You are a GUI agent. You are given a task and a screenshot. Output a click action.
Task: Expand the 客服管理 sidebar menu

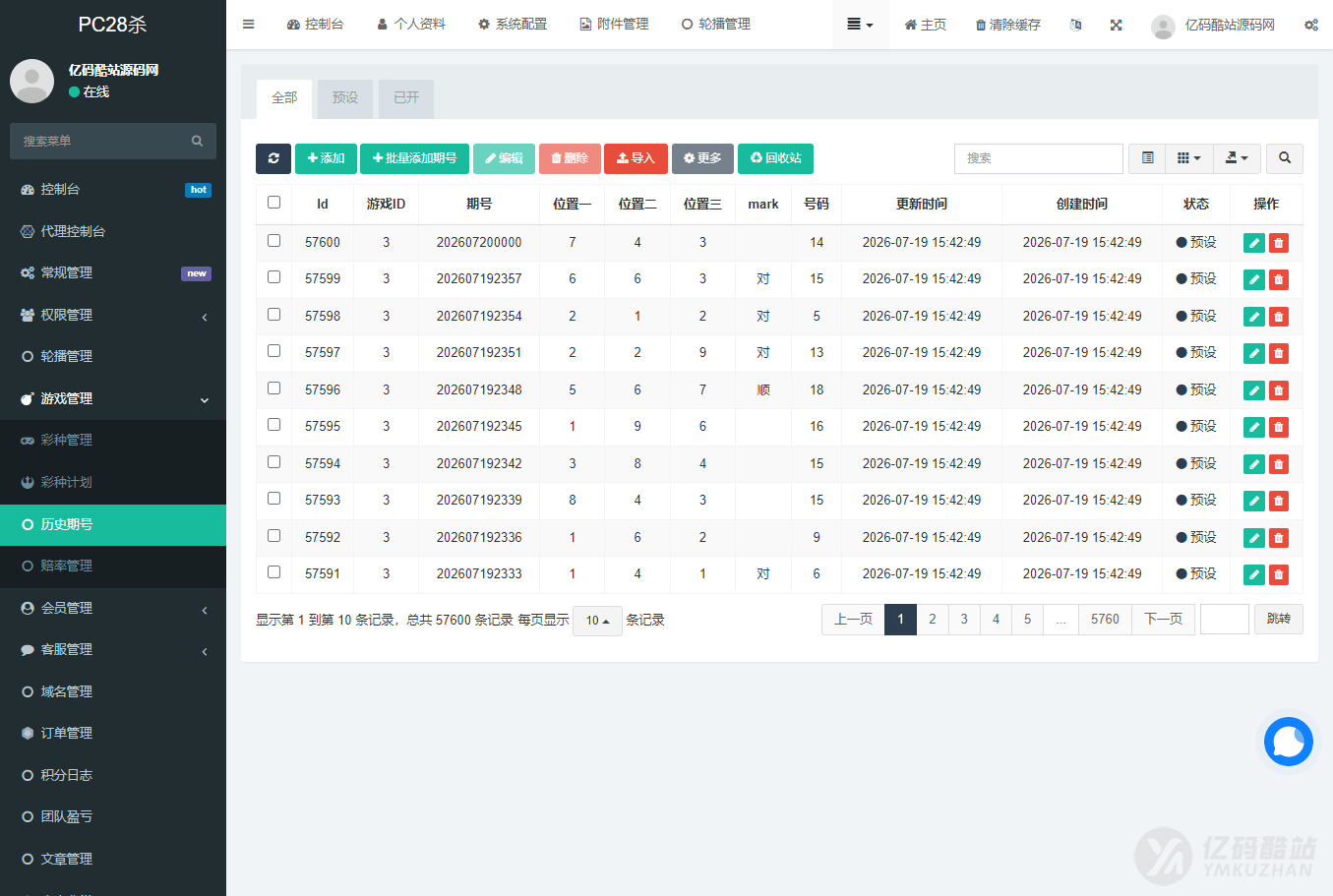coord(113,649)
